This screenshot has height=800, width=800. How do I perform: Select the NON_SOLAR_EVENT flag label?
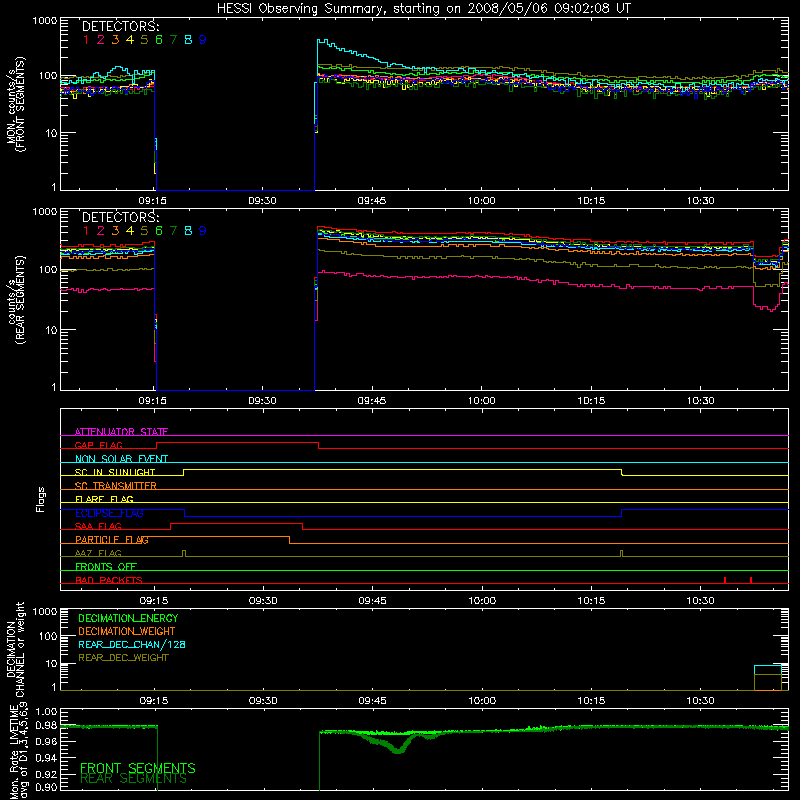[121, 459]
